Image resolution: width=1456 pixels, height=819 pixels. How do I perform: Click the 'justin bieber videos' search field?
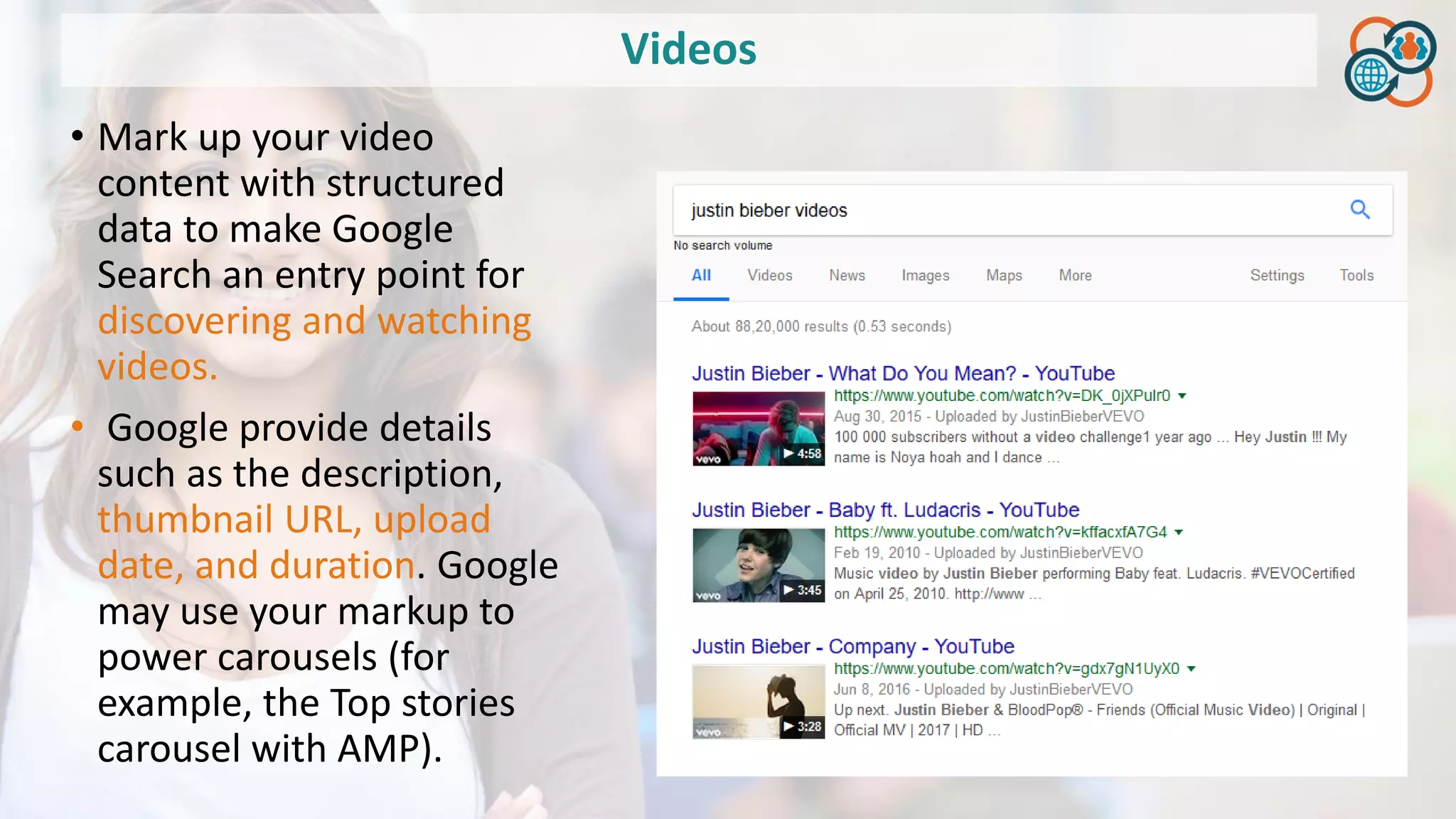pos(1032,210)
